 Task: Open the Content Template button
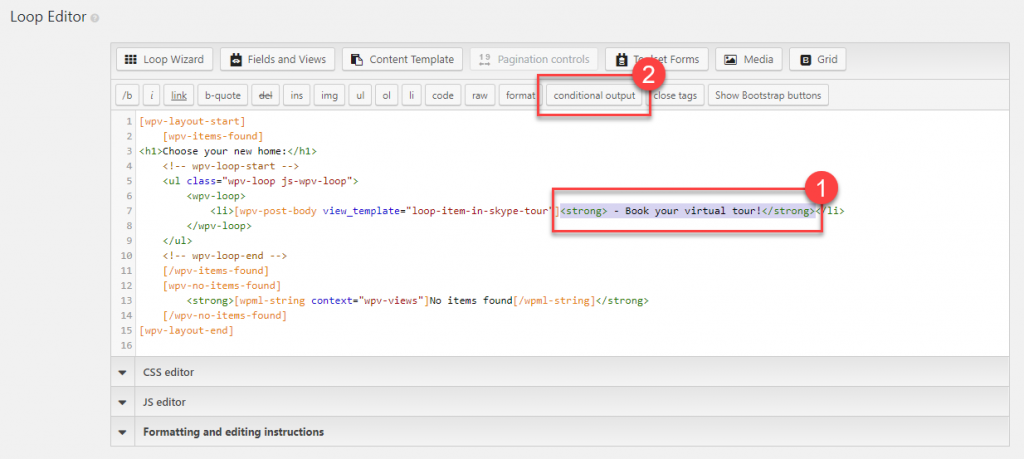pos(402,59)
